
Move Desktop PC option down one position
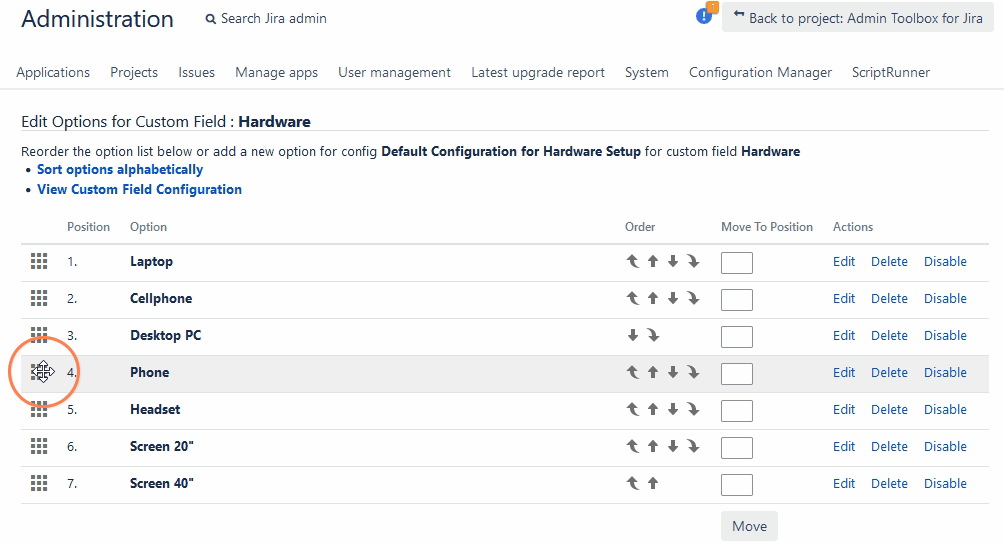(633, 336)
